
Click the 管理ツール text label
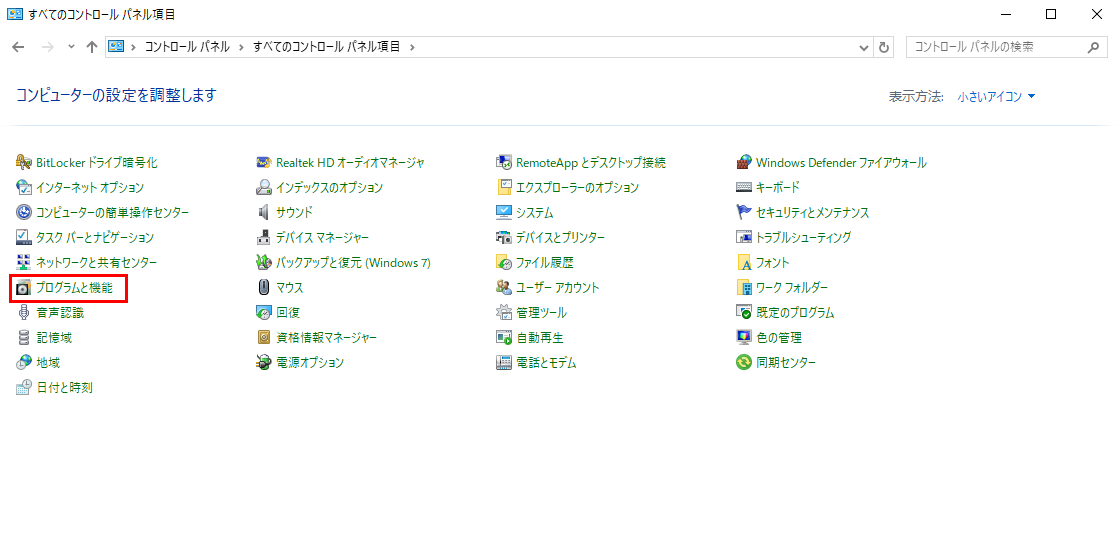click(x=542, y=312)
